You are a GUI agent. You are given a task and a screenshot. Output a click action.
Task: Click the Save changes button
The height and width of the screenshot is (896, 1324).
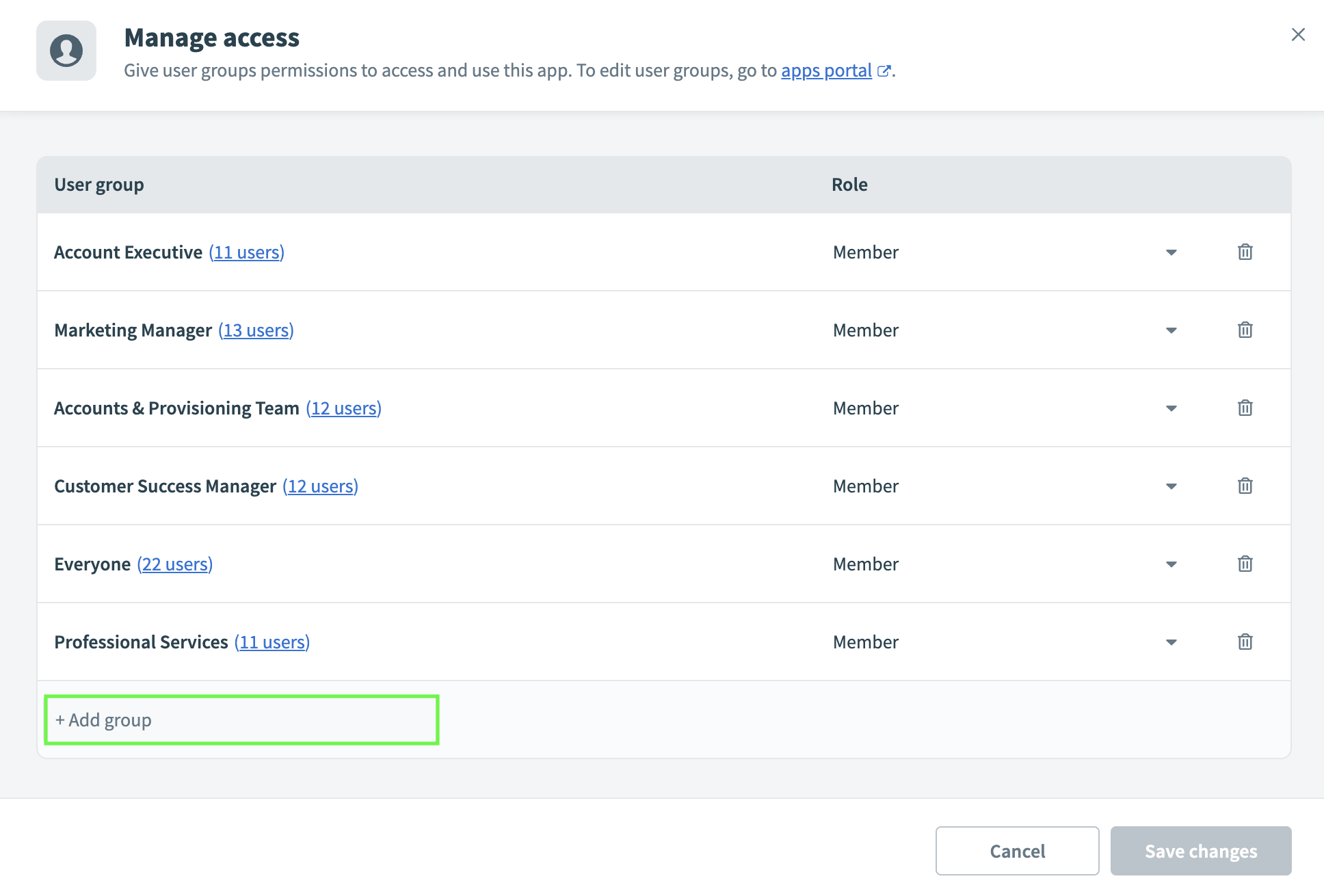[1201, 851]
